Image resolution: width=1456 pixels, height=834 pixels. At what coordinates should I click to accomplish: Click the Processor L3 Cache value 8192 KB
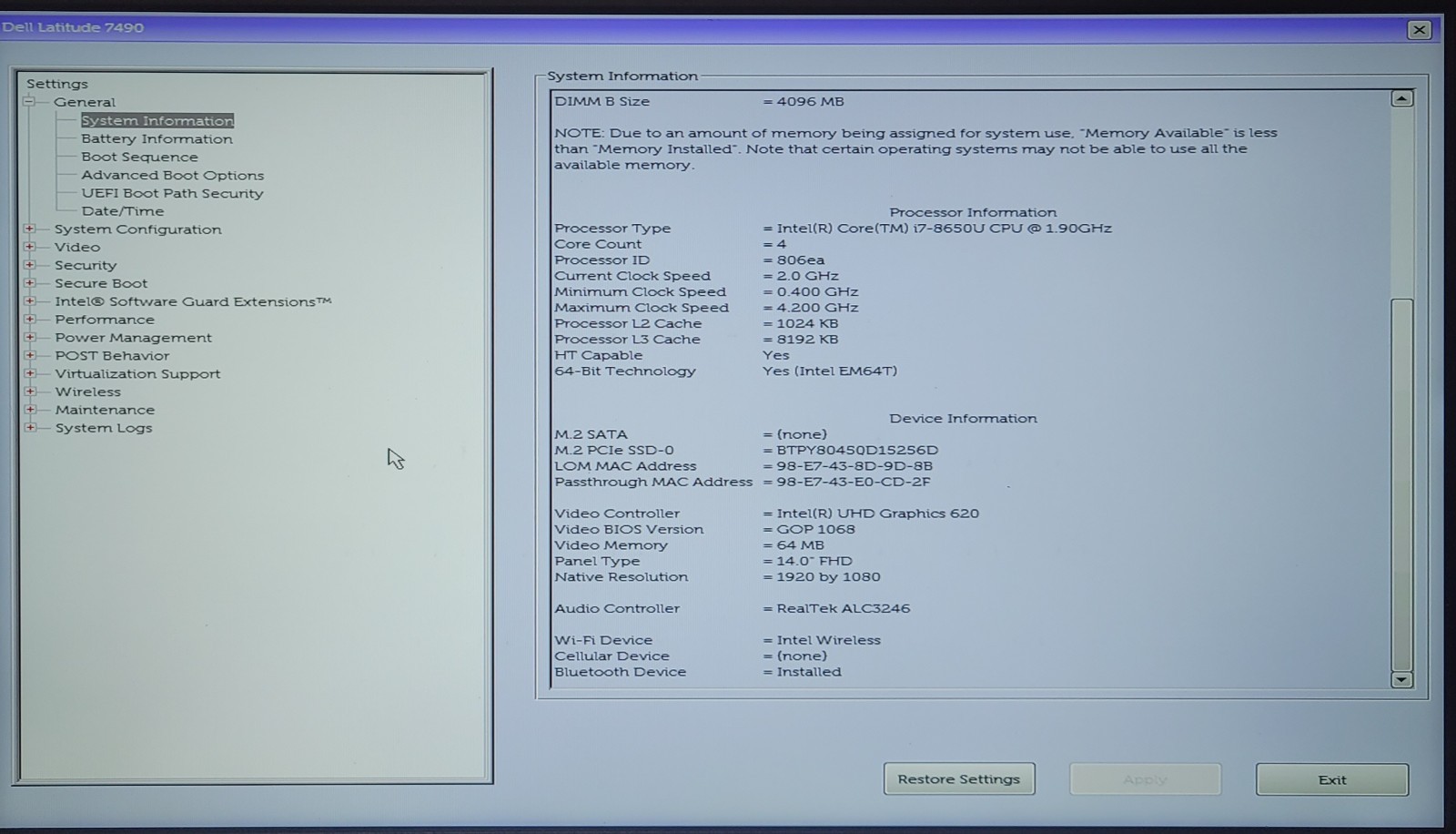click(807, 340)
